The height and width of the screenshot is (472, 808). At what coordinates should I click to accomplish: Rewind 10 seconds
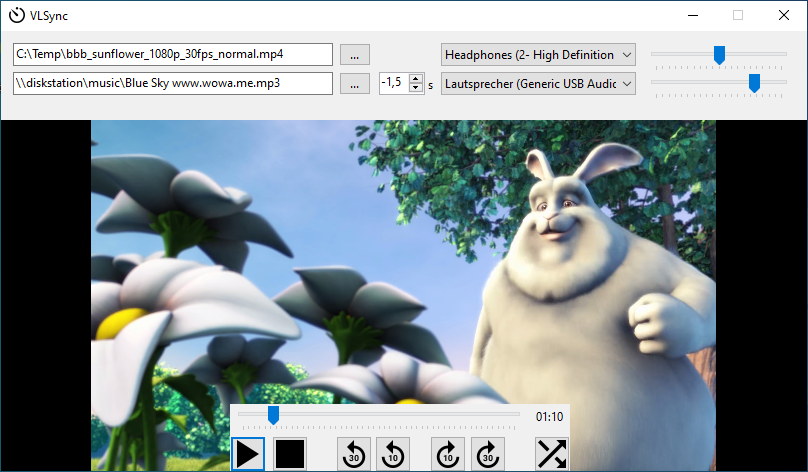pos(393,454)
